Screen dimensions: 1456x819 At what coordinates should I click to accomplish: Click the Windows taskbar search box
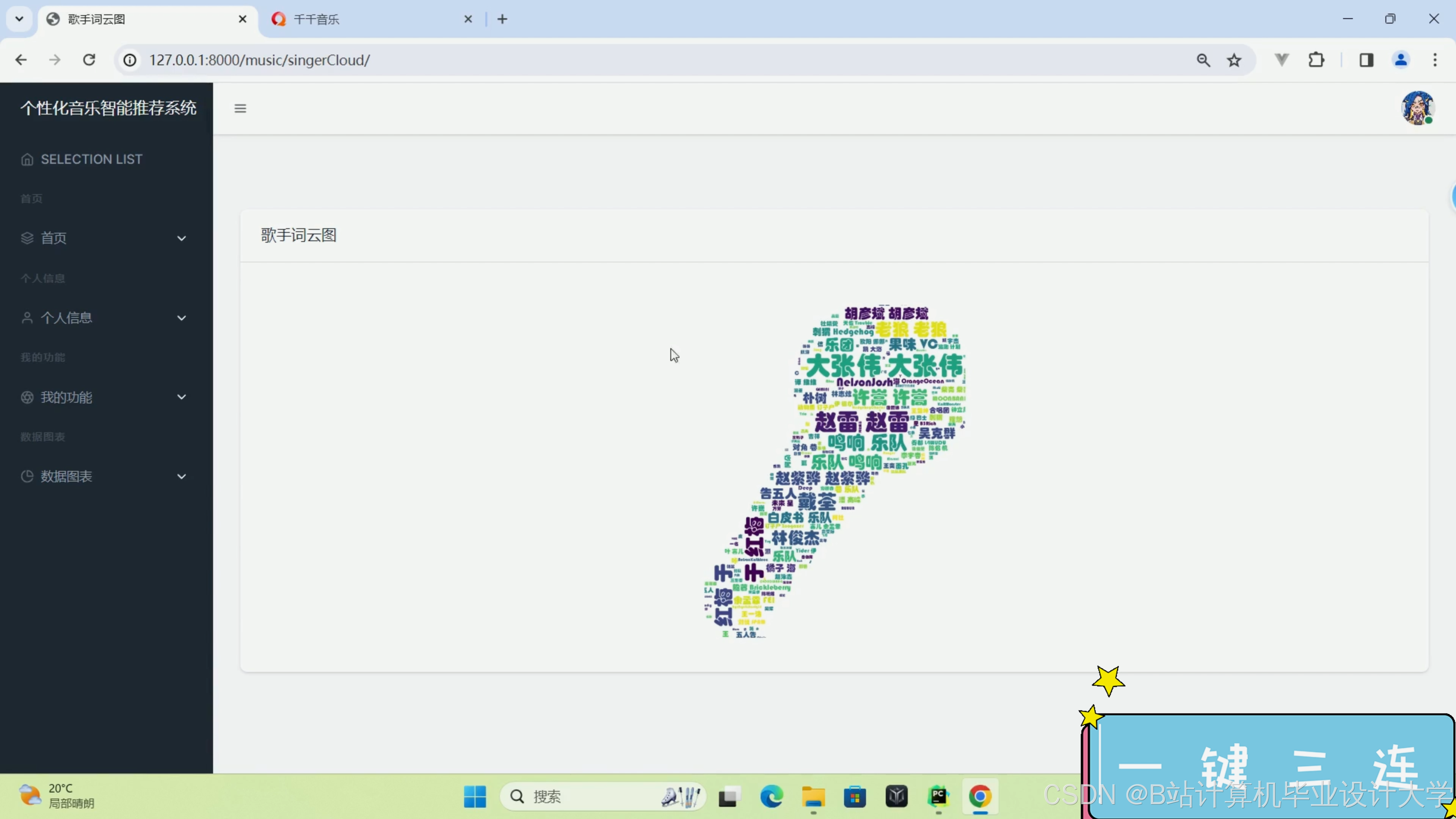[593, 796]
